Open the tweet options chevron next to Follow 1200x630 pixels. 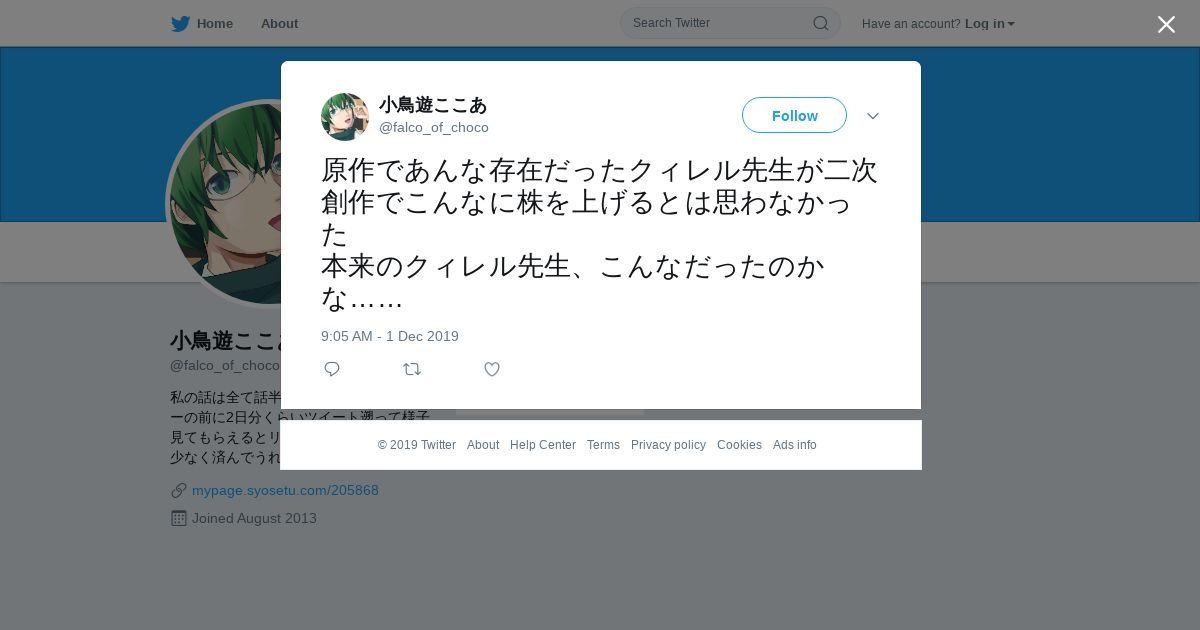coord(873,116)
